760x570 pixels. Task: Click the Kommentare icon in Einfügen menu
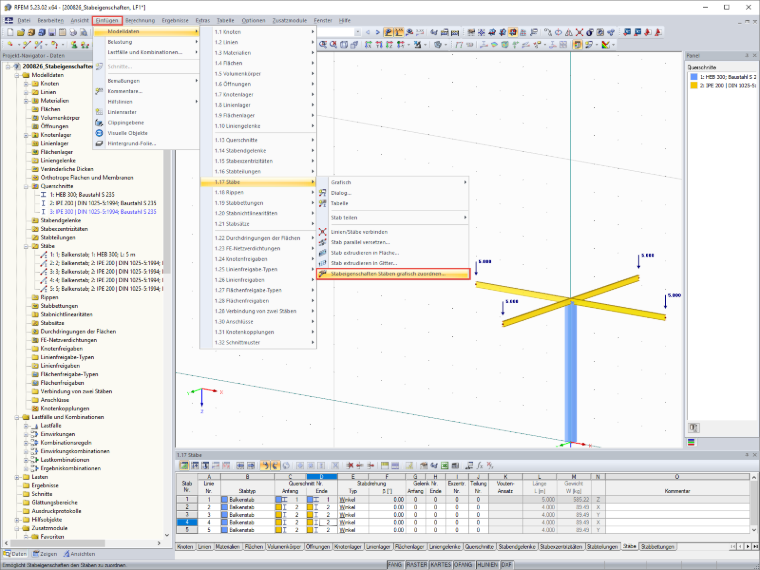tap(99, 91)
